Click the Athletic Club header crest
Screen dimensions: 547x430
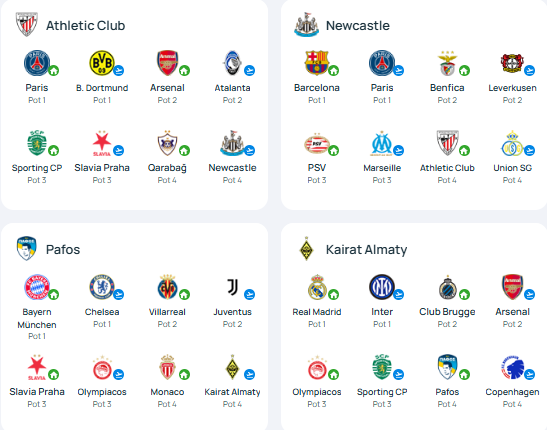coord(27,25)
